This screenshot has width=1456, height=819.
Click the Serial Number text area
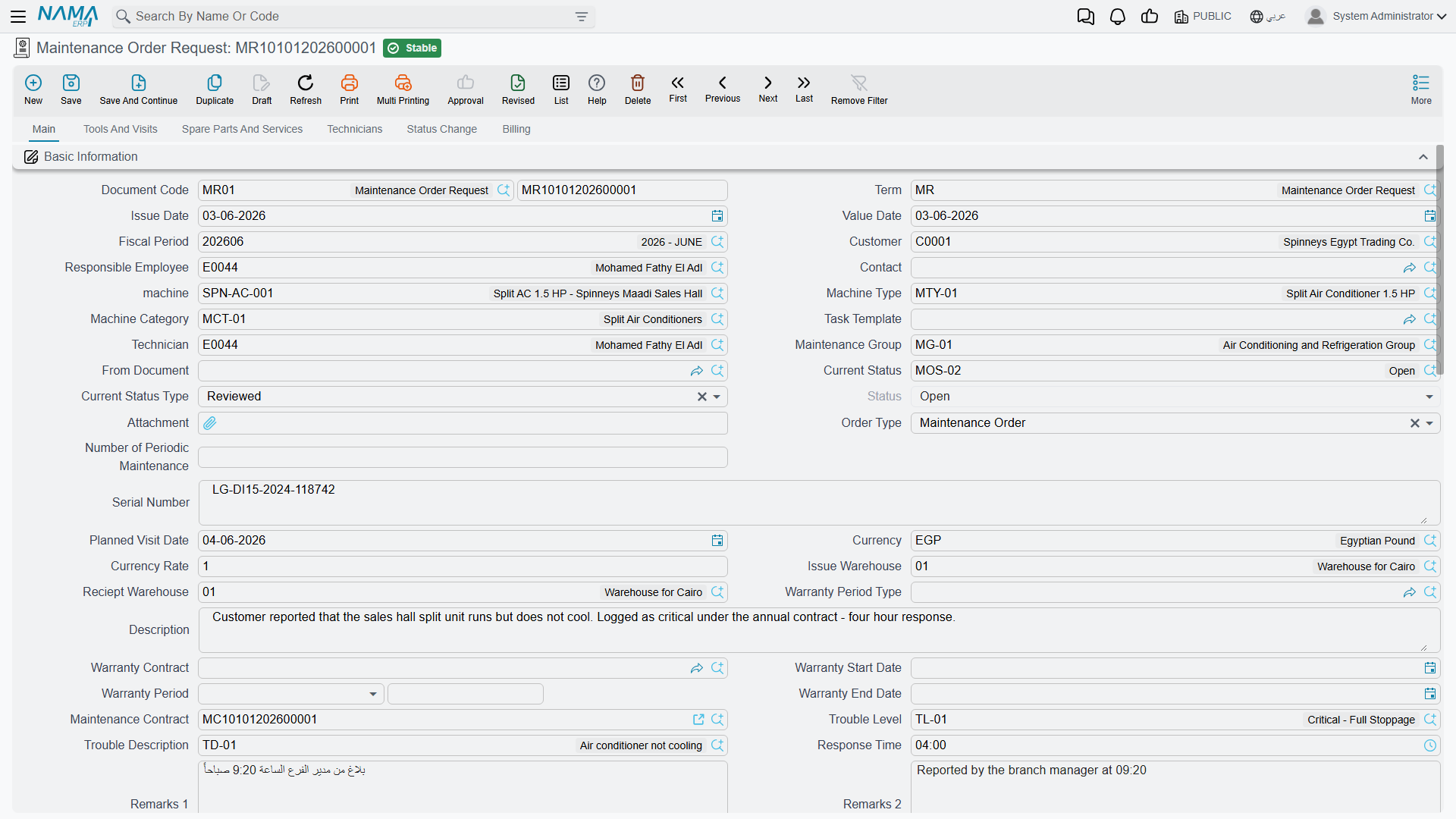[x=819, y=503]
